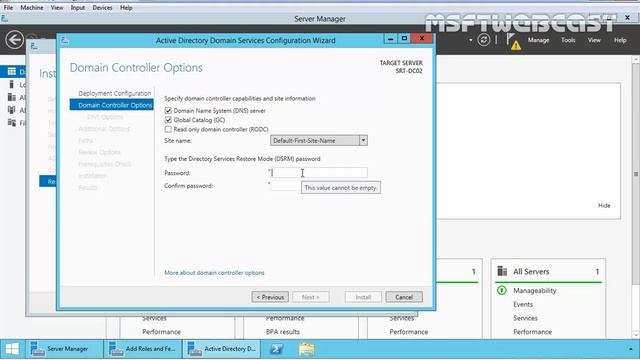Open Performance under All Servers
The image size is (640, 360).
coord(532,332)
